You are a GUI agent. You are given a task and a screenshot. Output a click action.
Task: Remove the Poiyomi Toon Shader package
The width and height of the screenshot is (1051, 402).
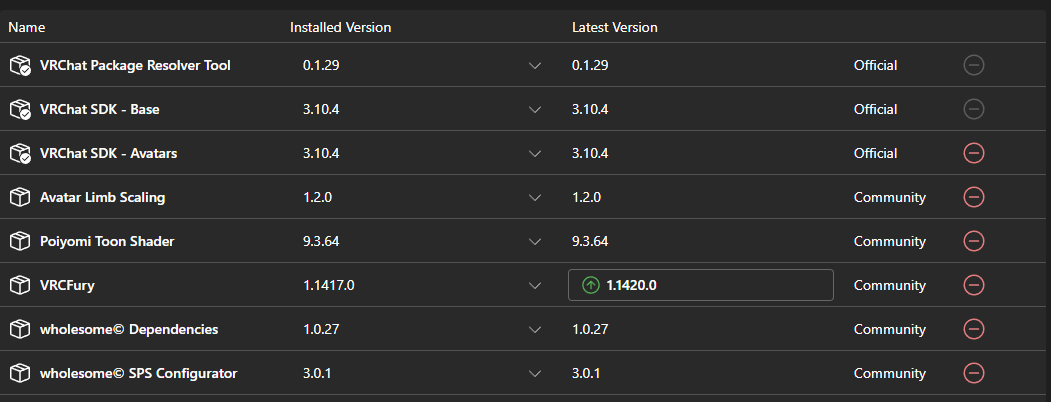click(x=973, y=241)
